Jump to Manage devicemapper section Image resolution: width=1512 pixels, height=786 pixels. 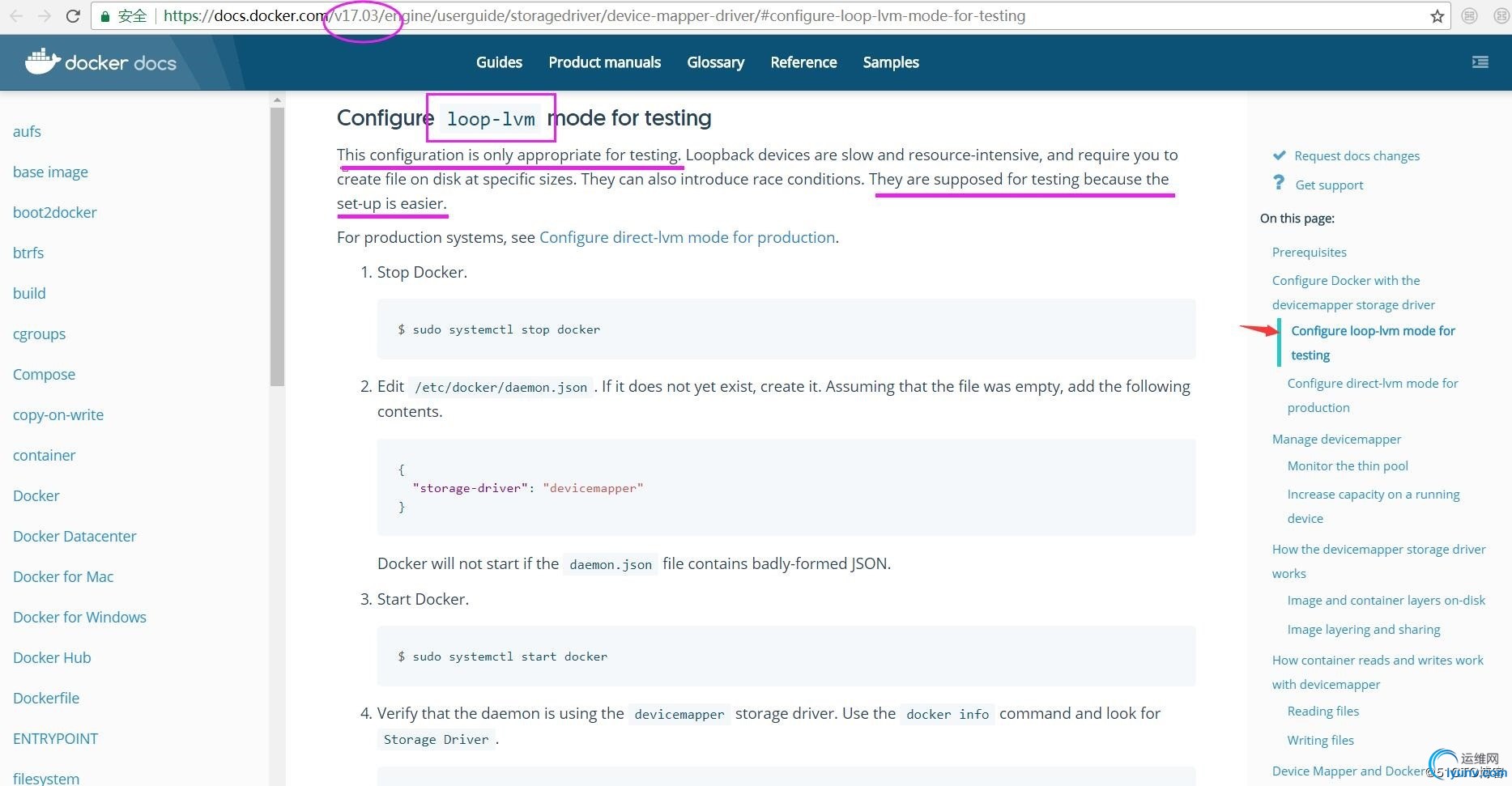1336,439
